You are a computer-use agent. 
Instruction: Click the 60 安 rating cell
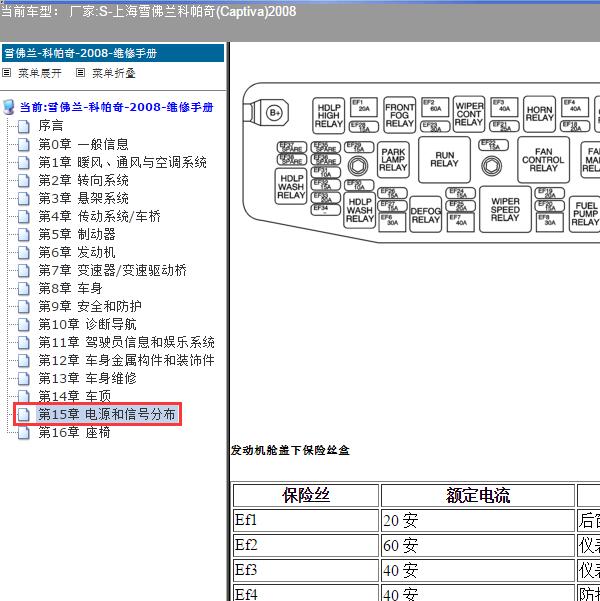click(478, 545)
